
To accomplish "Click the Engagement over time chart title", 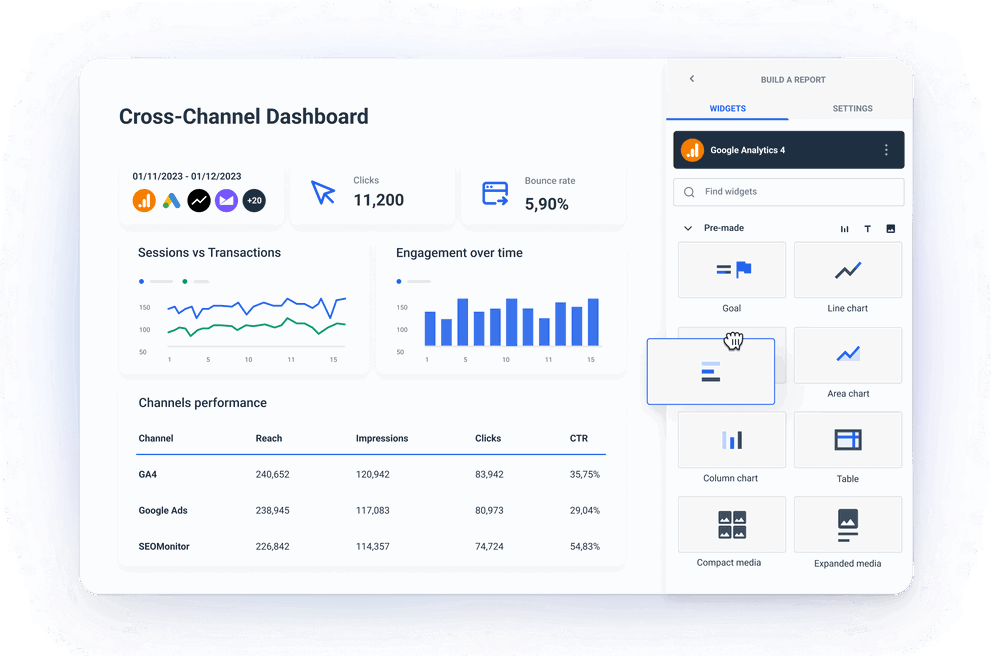I will [459, 253].
